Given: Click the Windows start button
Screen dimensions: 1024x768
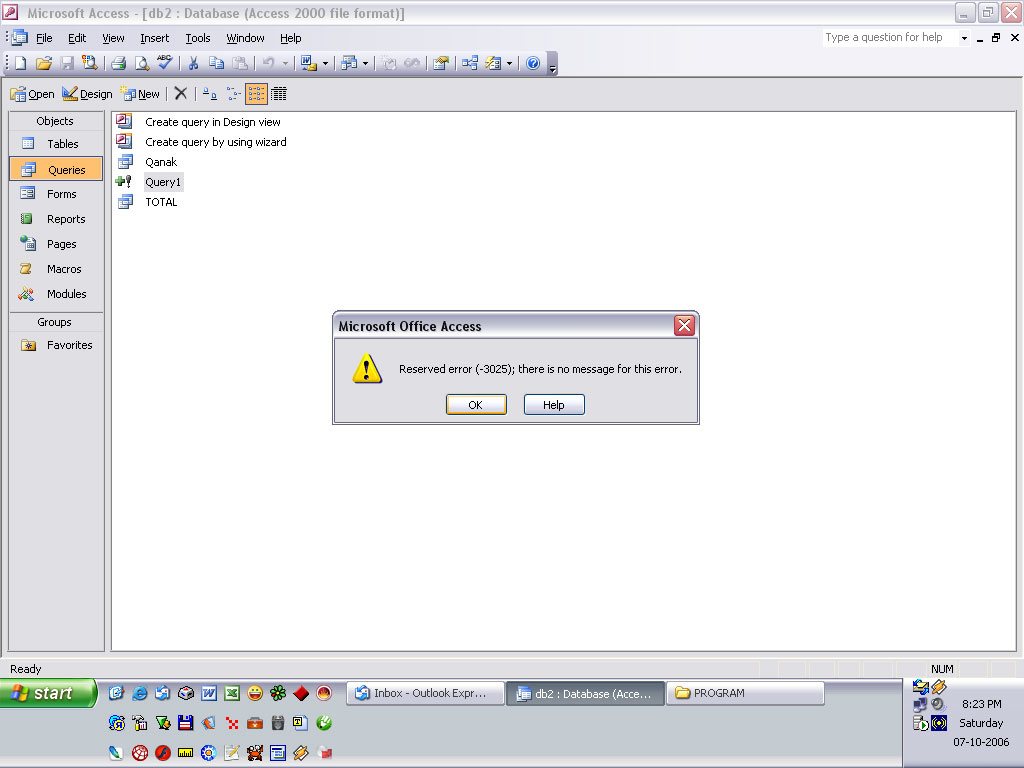Looking at the screenshot, I should [x=48, y=693].
